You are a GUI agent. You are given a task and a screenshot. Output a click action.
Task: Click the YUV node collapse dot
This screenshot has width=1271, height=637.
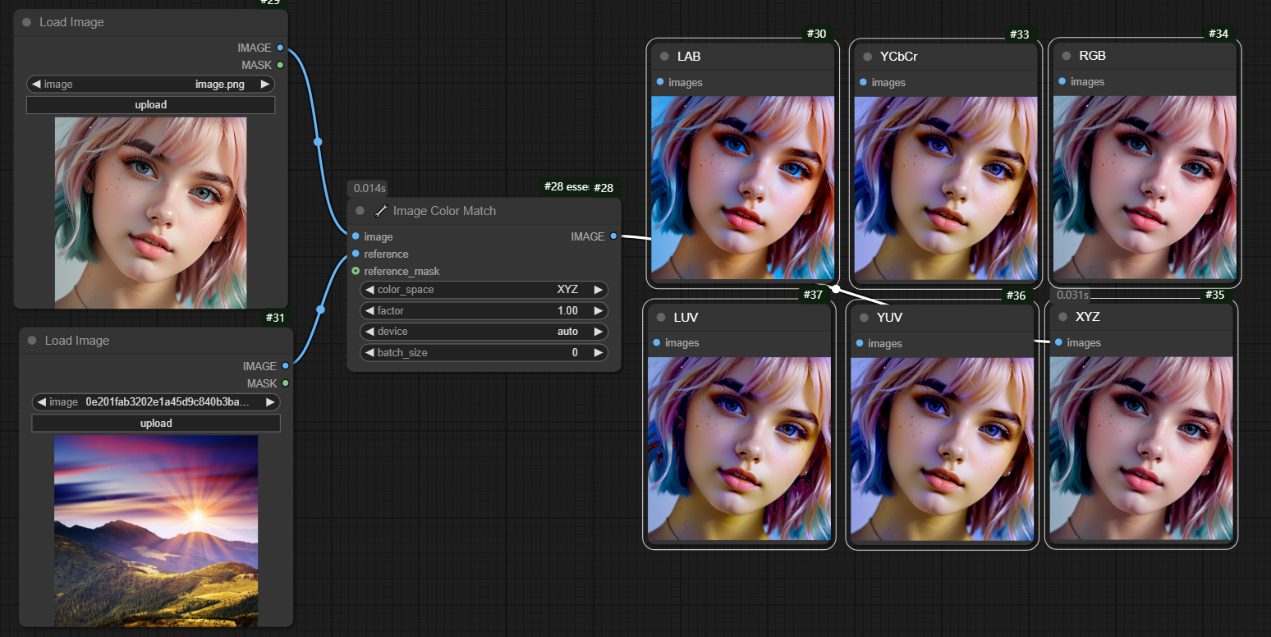(x=862, y=318)
